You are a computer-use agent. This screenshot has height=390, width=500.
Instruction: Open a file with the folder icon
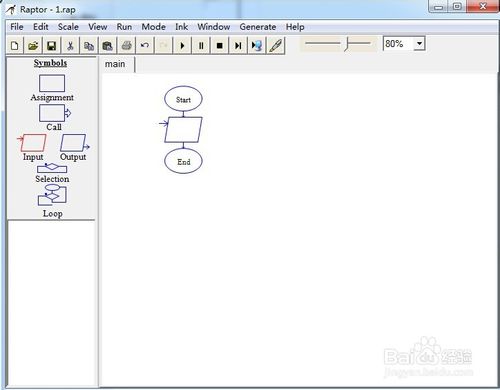click(x=33, y=45)
